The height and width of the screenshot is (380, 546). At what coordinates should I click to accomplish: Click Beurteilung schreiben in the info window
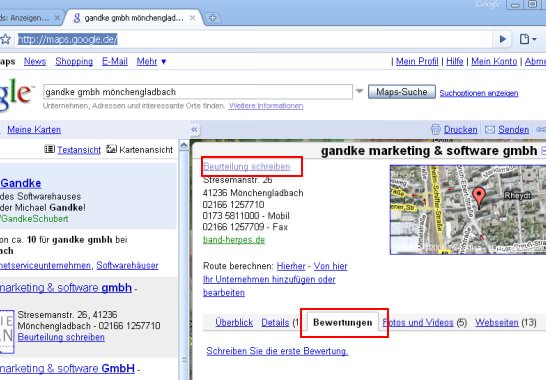tap(247, 166)
